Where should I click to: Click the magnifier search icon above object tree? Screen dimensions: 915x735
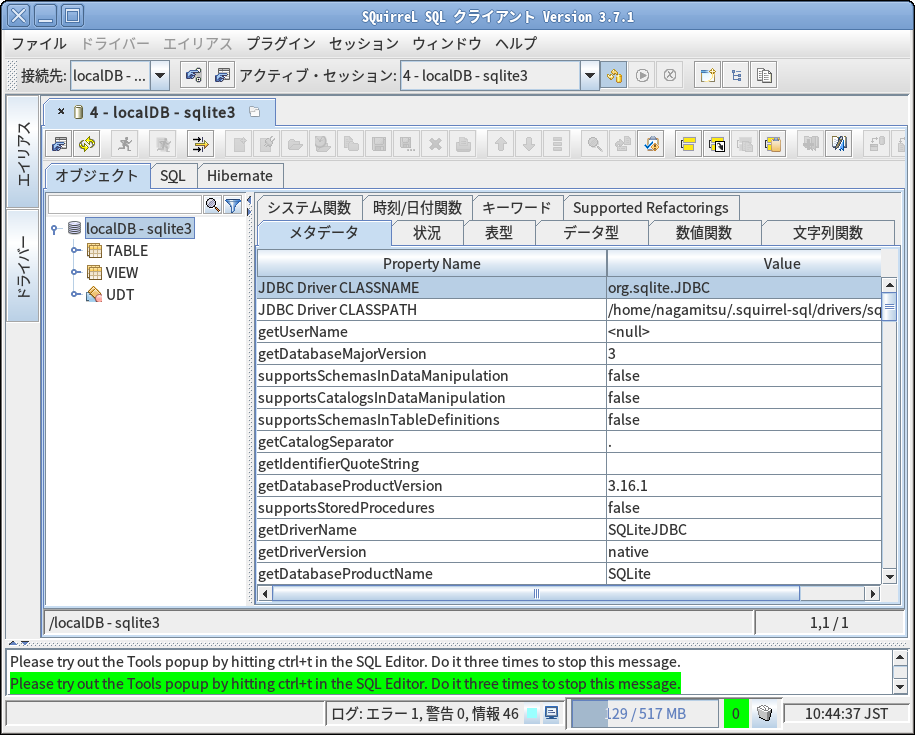[212, 205]
